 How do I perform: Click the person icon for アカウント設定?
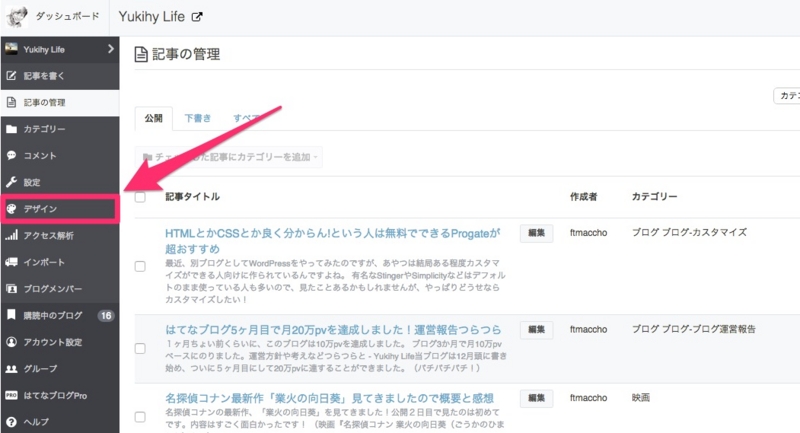(11, 342)
